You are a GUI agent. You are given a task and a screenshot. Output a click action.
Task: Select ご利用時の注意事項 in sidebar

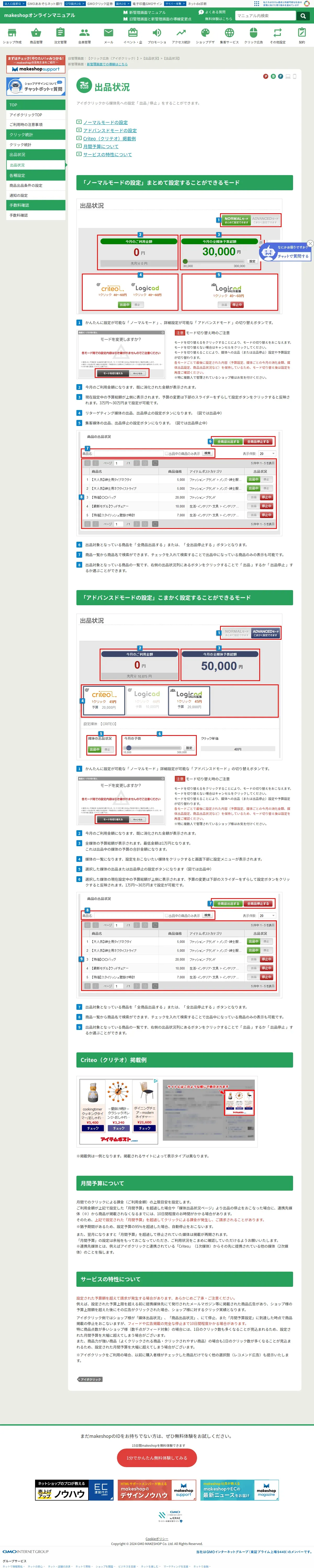36,124
